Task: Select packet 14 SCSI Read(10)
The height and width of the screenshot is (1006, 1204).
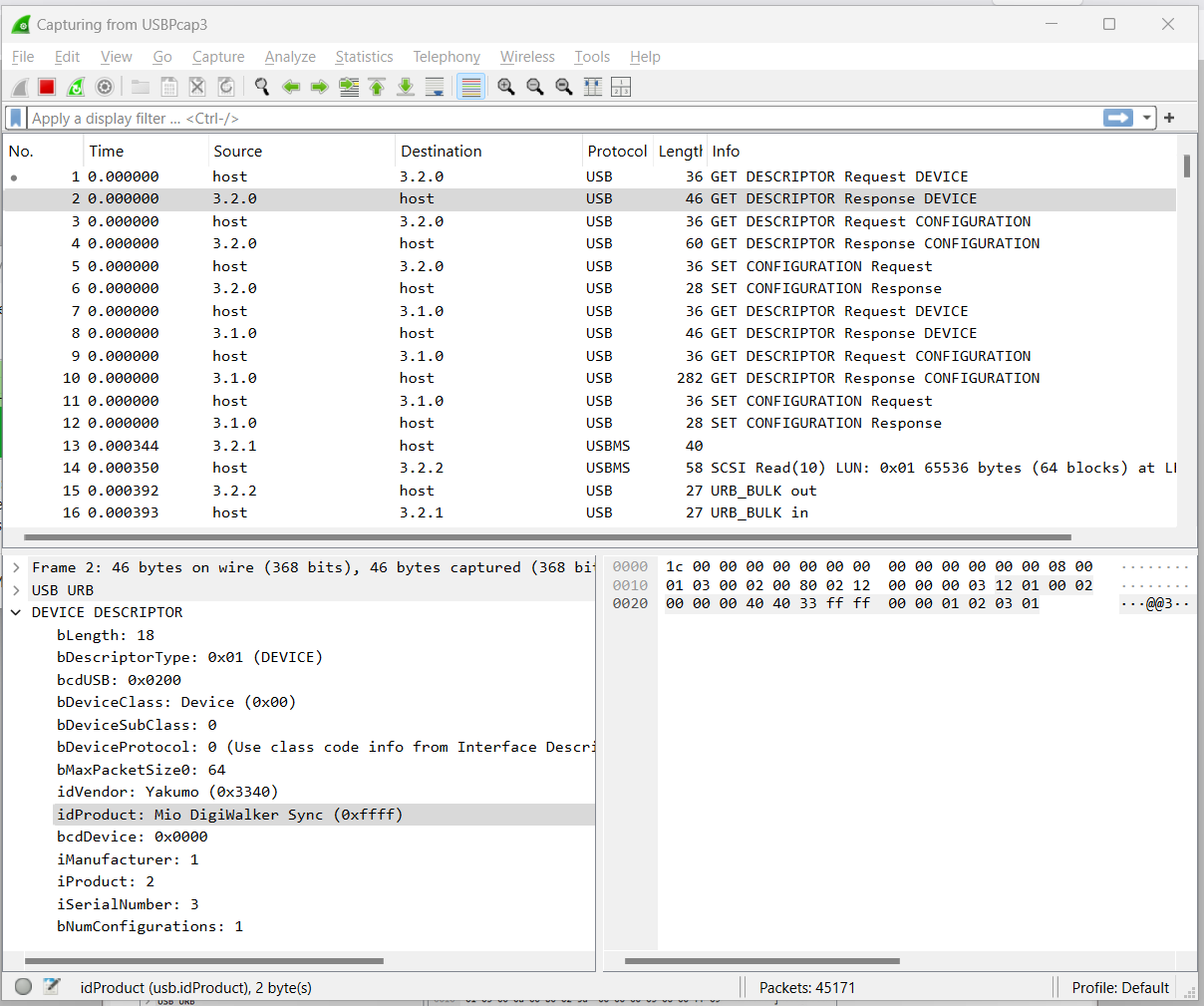Action: [x=589, y=468]
